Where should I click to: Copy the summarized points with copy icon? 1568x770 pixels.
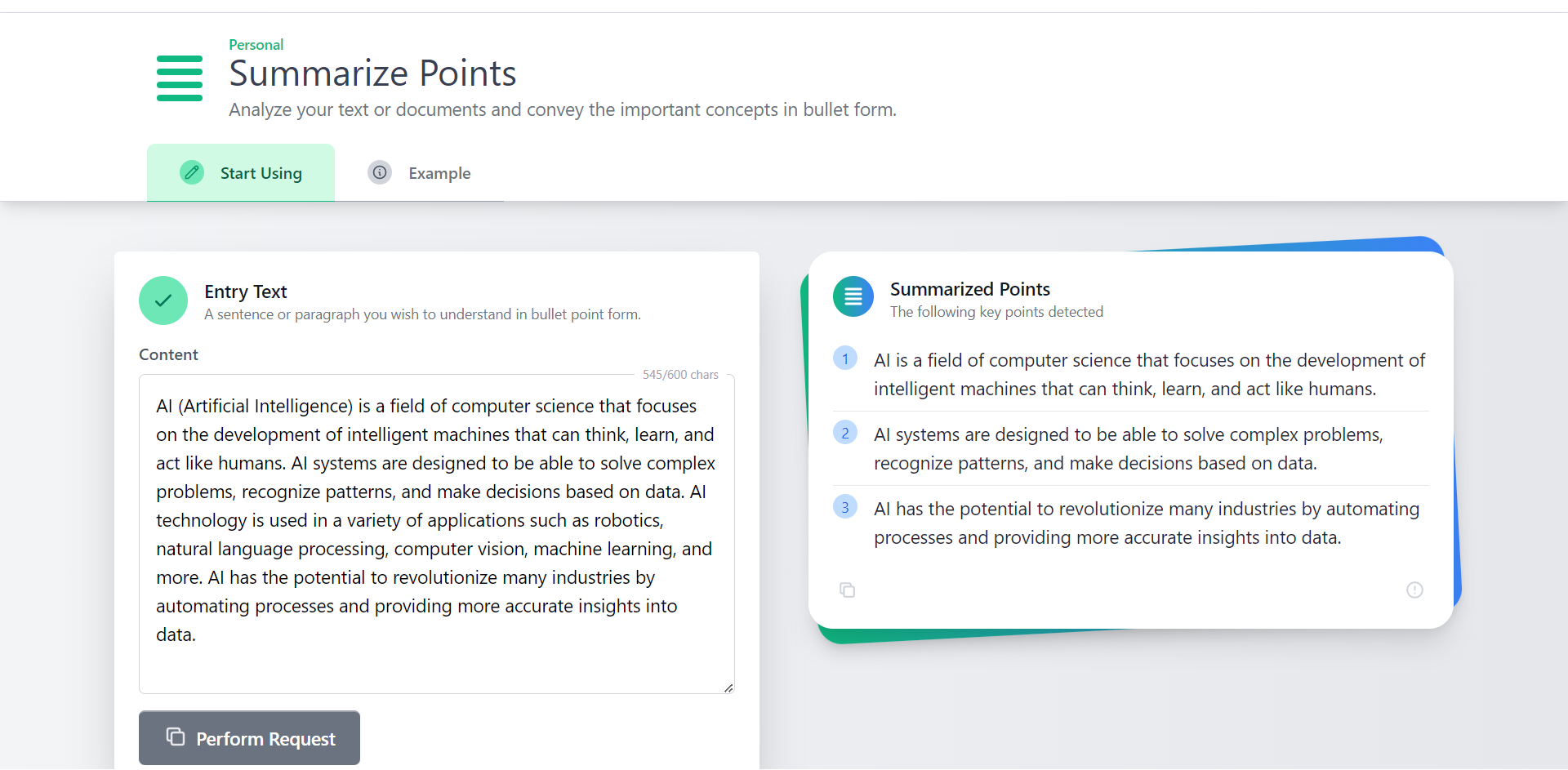click(847, 590)
